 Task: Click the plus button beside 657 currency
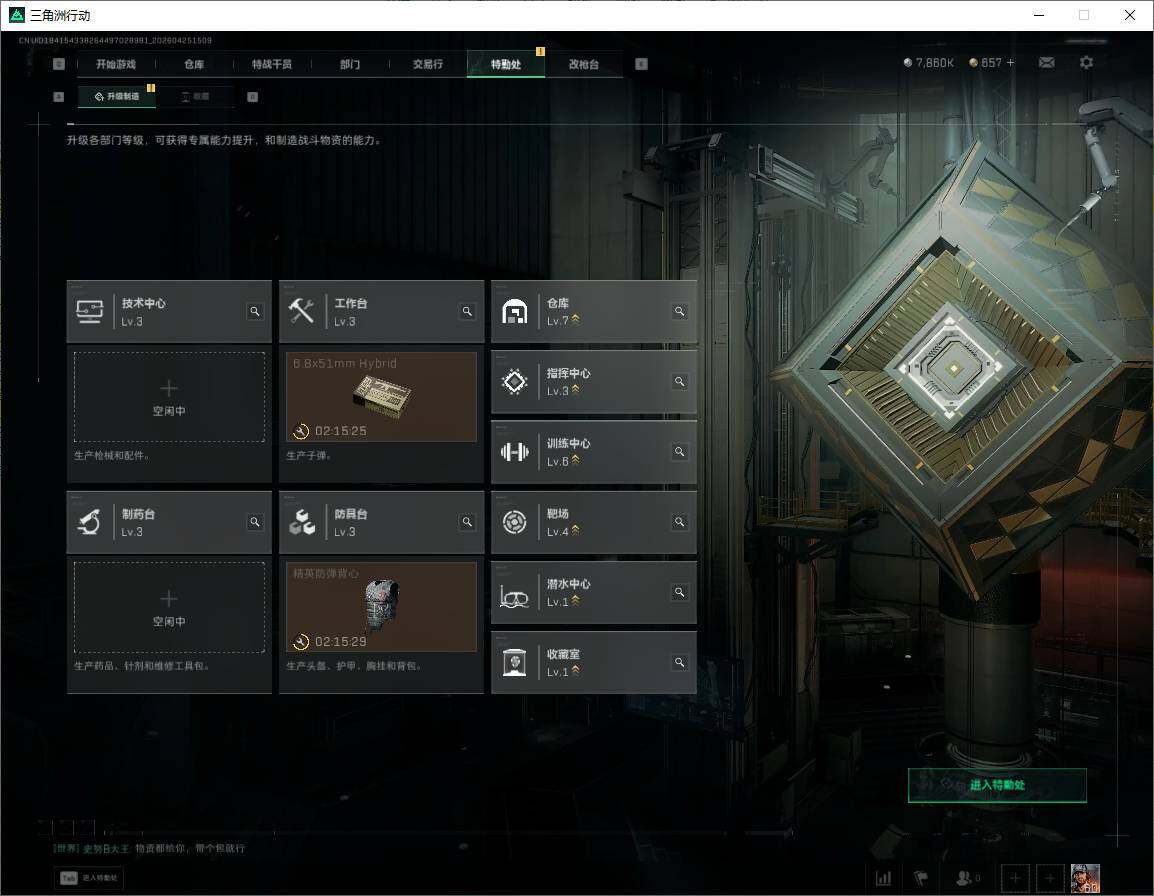tap(1010, 63)
